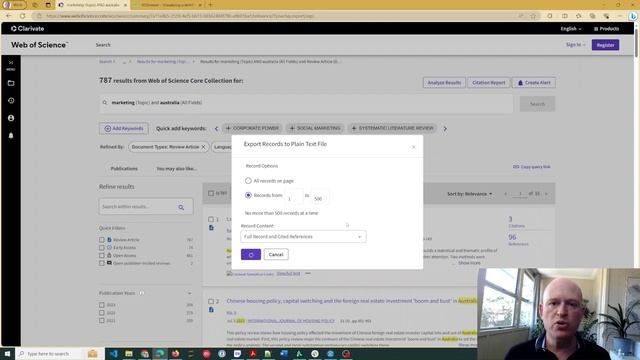Check the first Publication Years checkbox
The height and width of the screenshot is (360, 640).
102,305
